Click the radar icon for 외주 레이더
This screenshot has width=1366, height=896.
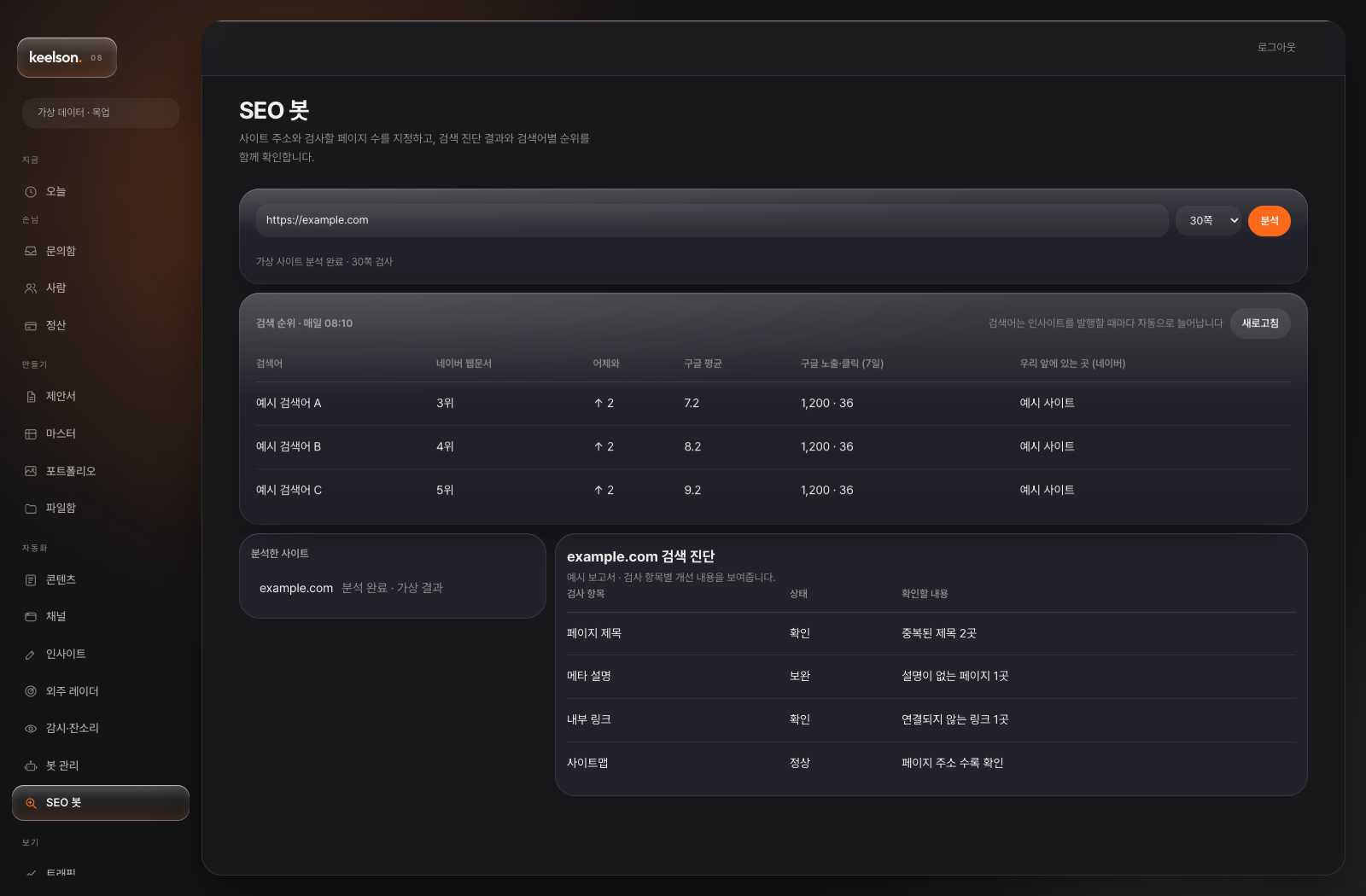click(x=31, y=691)
